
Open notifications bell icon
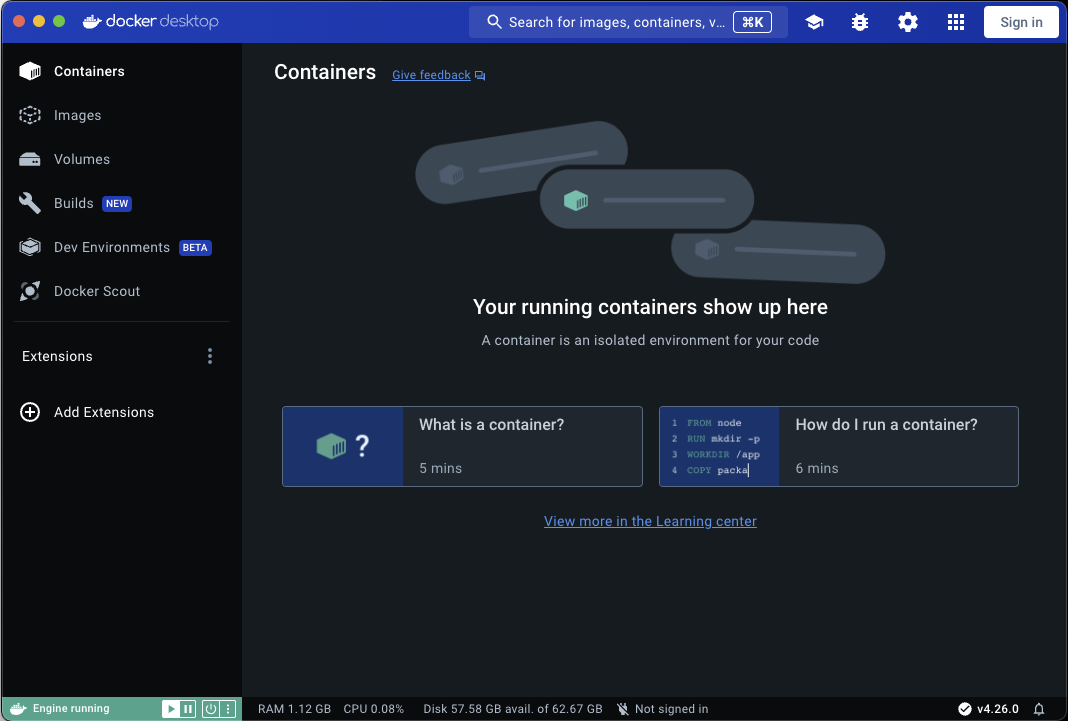1039,709
